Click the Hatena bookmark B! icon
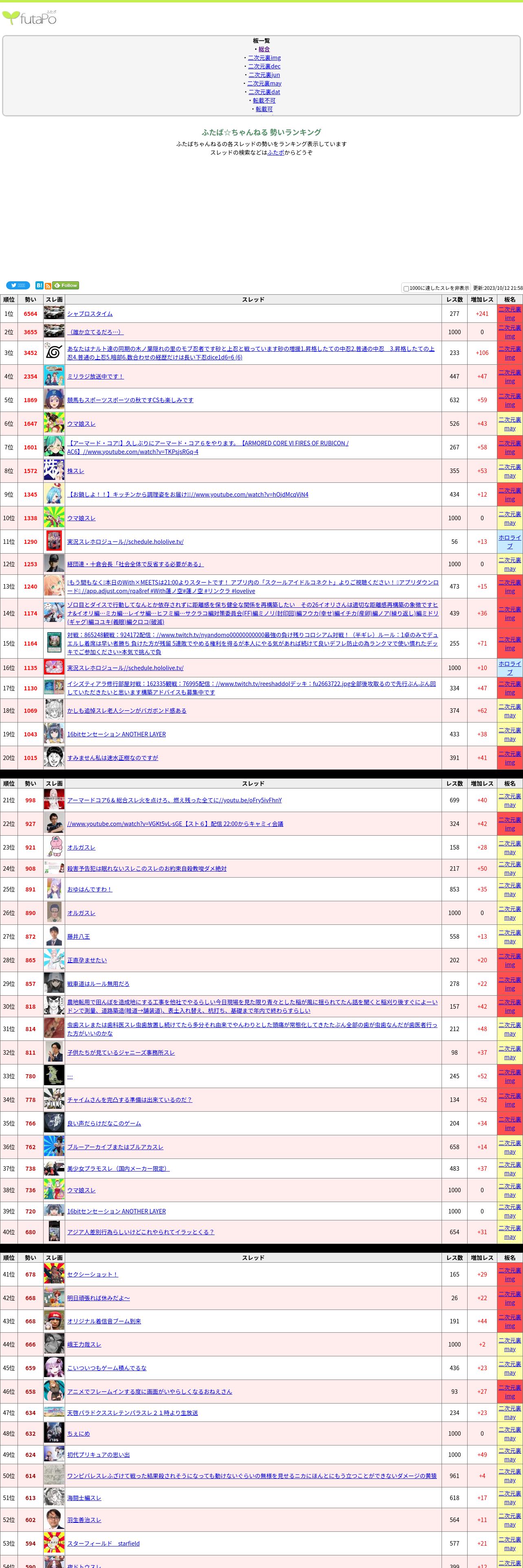The image size is (523, 1568). (39, 285)
